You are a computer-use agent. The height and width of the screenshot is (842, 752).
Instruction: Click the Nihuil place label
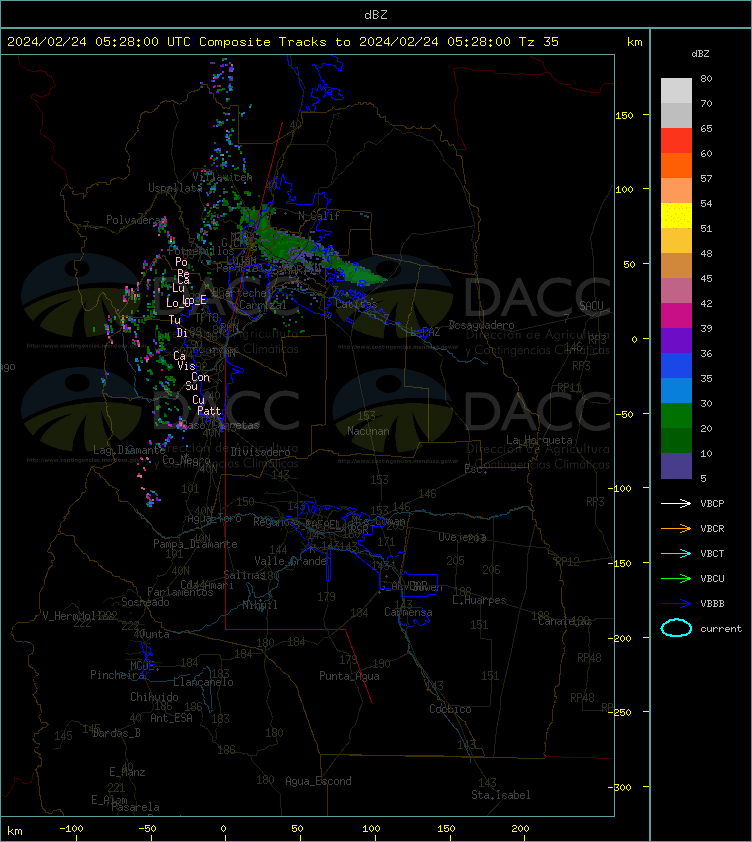260,605
